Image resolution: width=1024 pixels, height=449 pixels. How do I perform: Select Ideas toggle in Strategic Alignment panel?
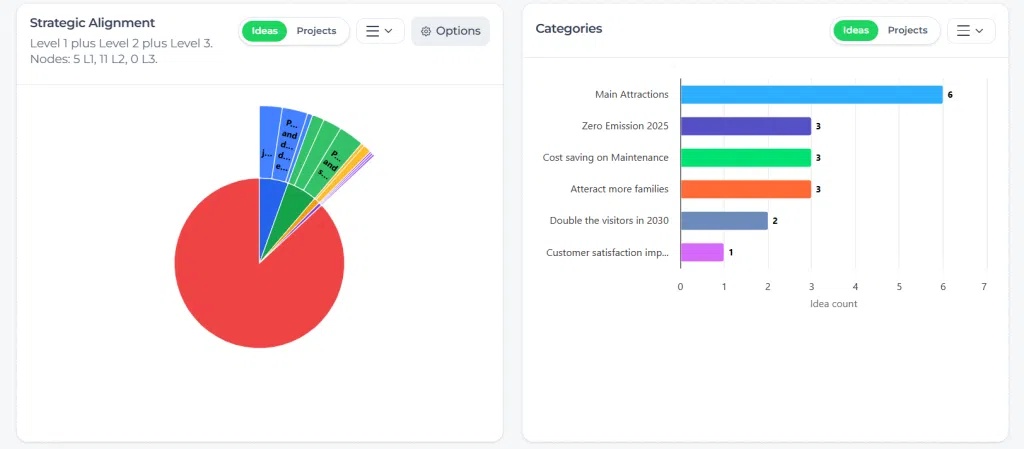[264, 31]
